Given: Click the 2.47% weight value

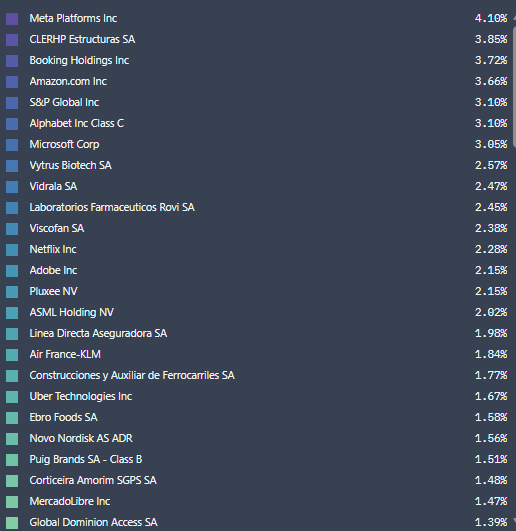Looking at the screenshot, I should pyautogui.click(x=491, y=186).
